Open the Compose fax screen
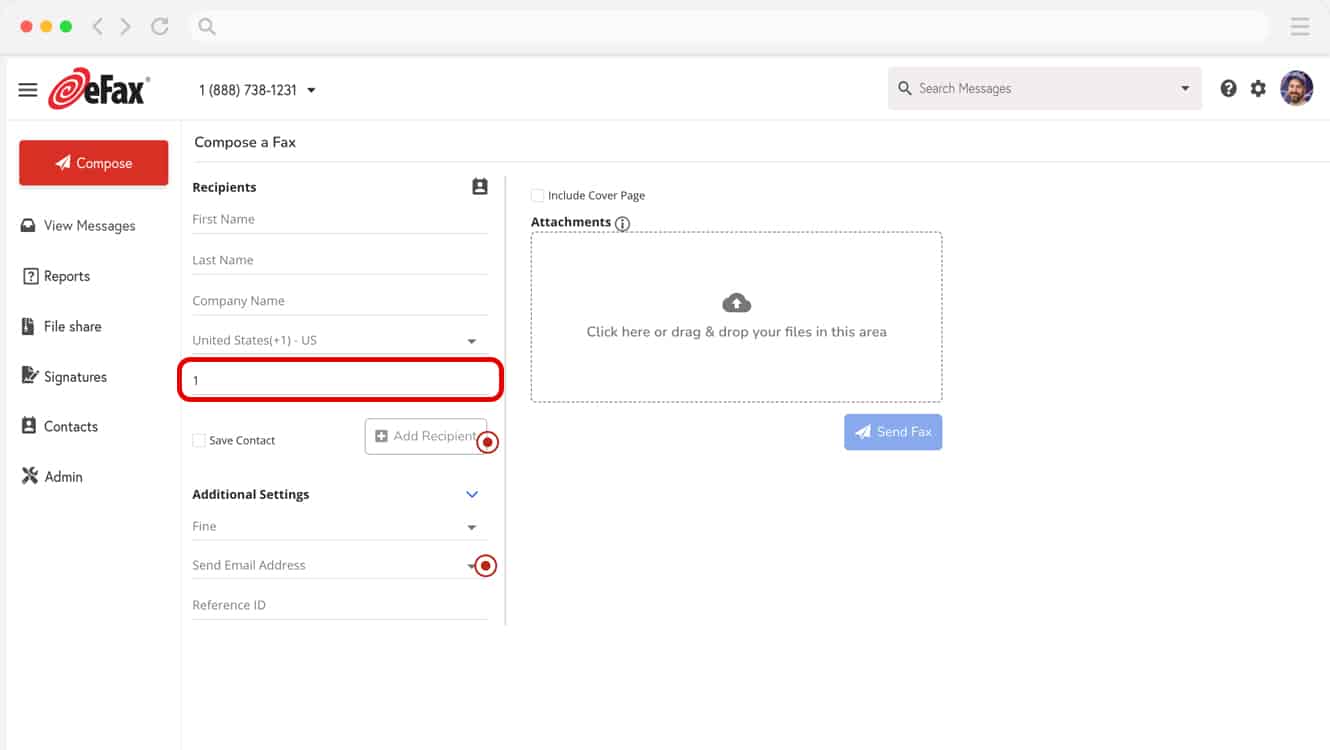The image size is (1330, 750). (x=93, y=162)
